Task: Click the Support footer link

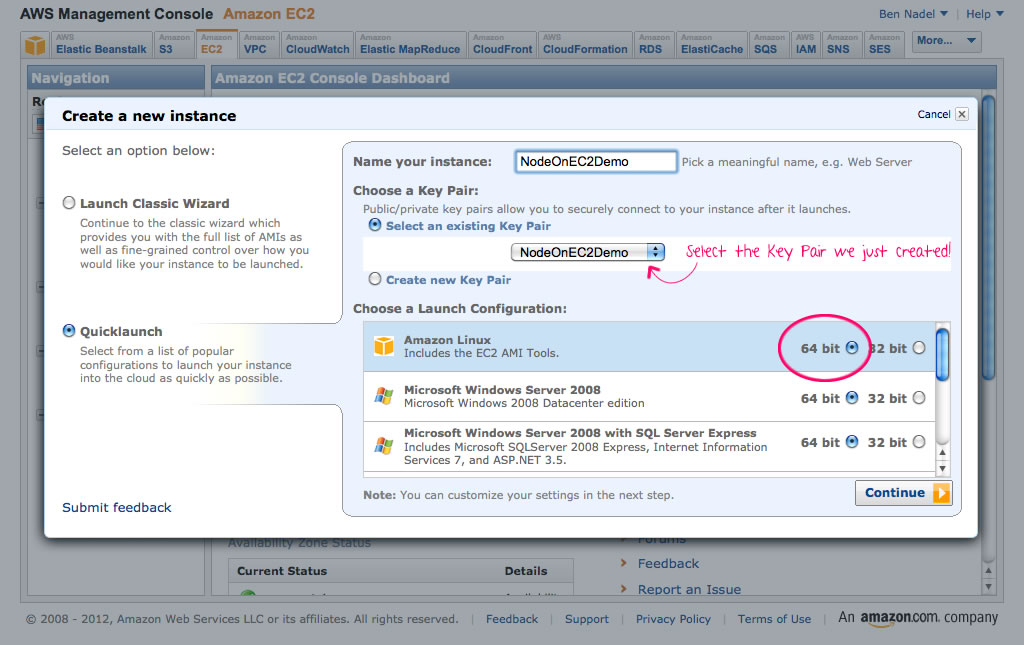Action: point(586,619)
